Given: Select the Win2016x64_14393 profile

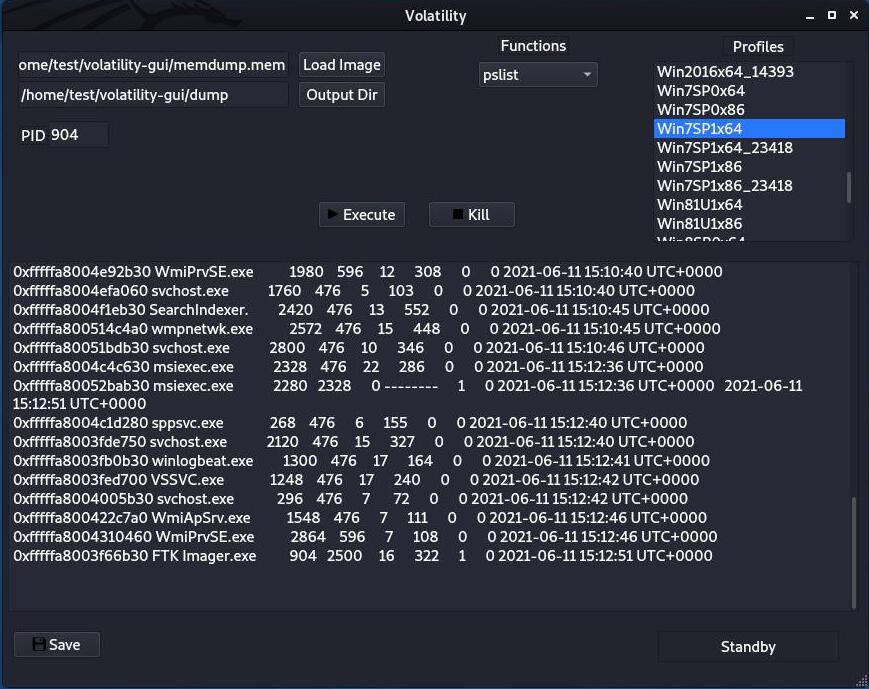Looking at the screenshot, I should [x=749, y=72].
